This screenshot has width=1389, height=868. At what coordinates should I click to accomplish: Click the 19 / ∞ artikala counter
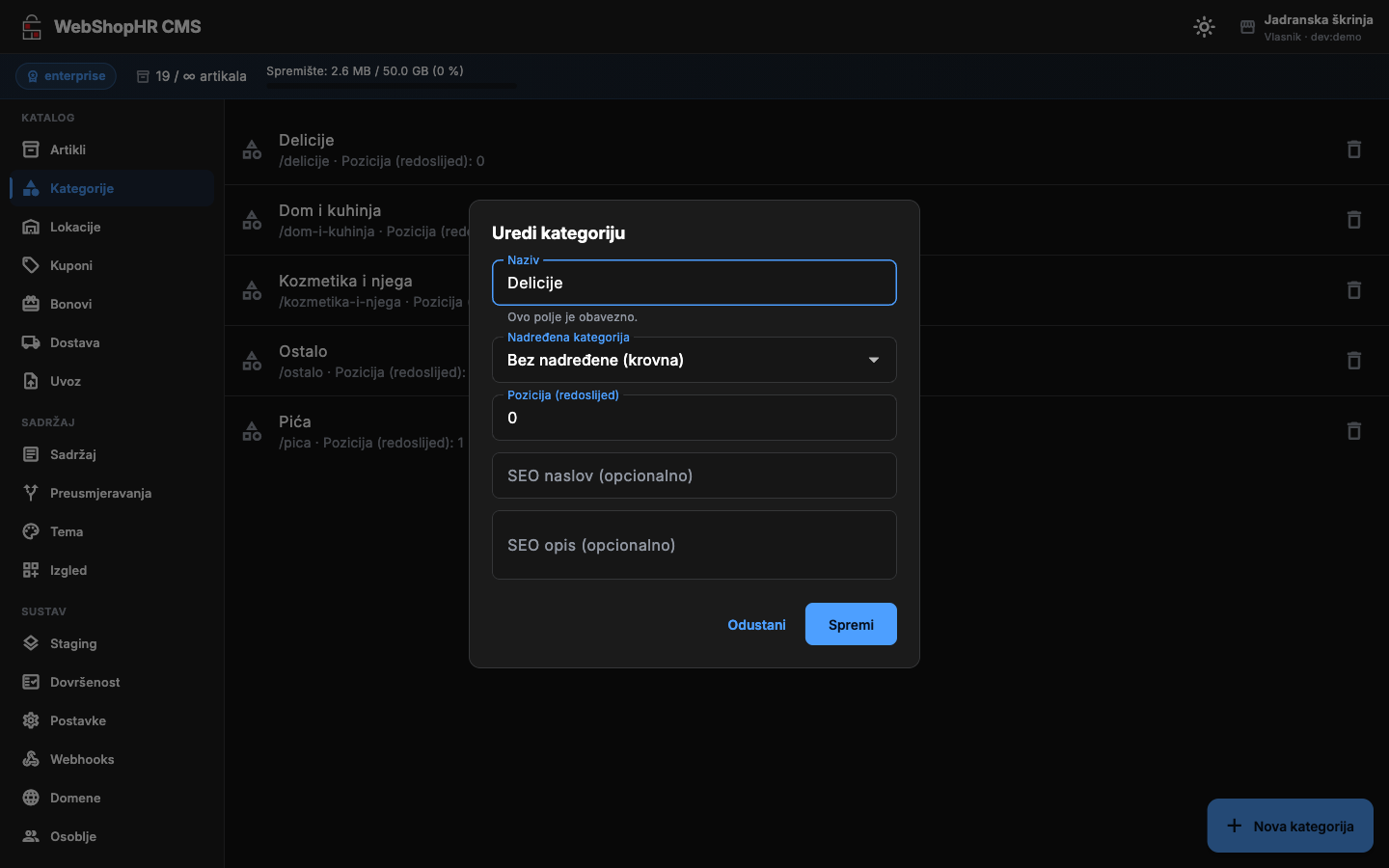click(191, 76)
